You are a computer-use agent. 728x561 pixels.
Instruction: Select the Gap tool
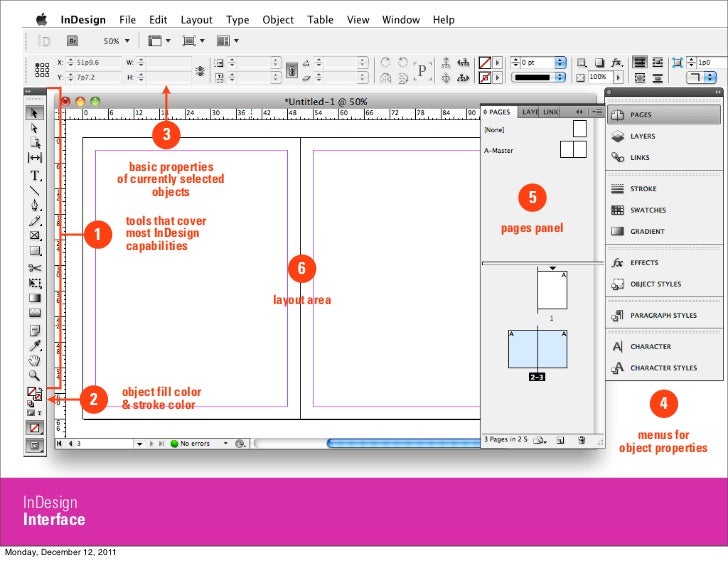click(34, 158)
